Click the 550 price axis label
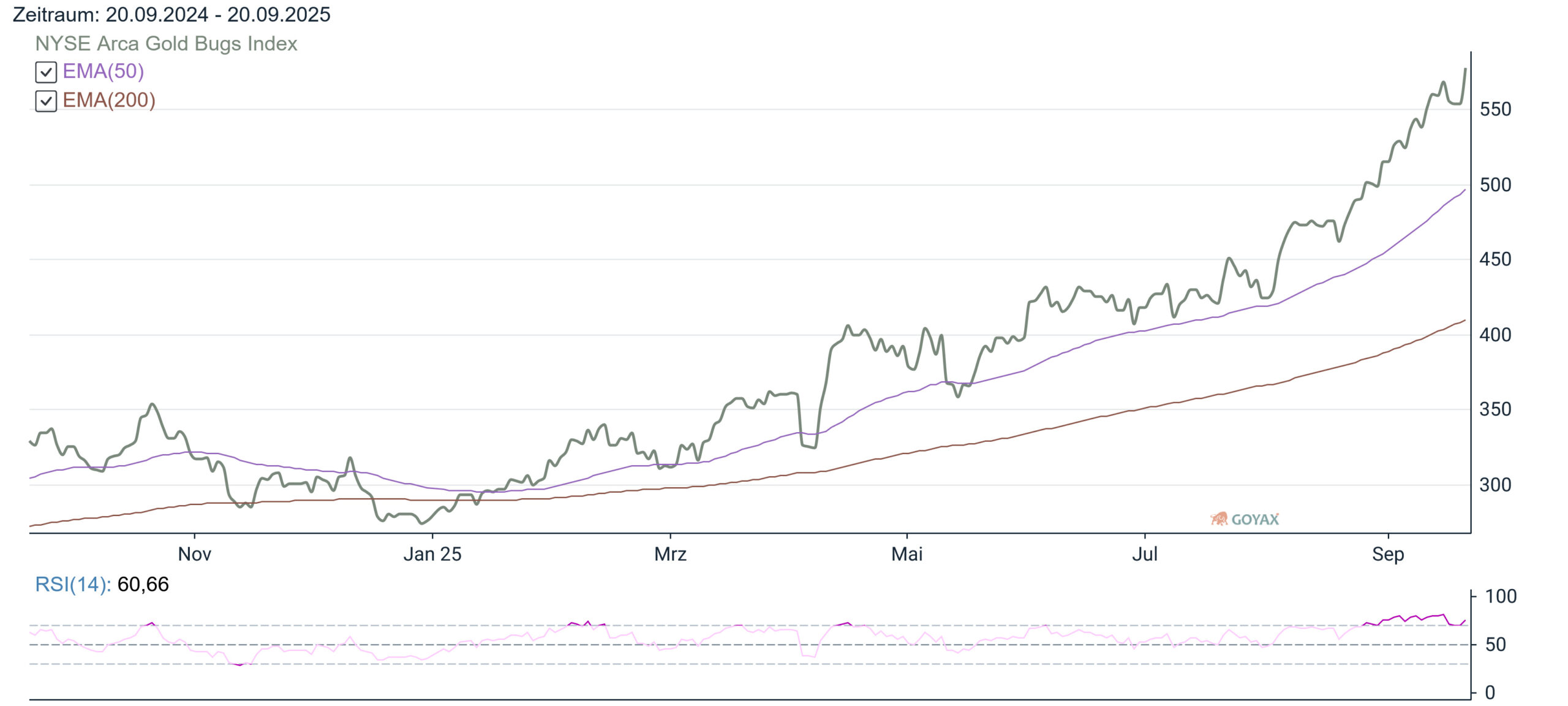The image size is (1568, 706). pos(1495,110)
